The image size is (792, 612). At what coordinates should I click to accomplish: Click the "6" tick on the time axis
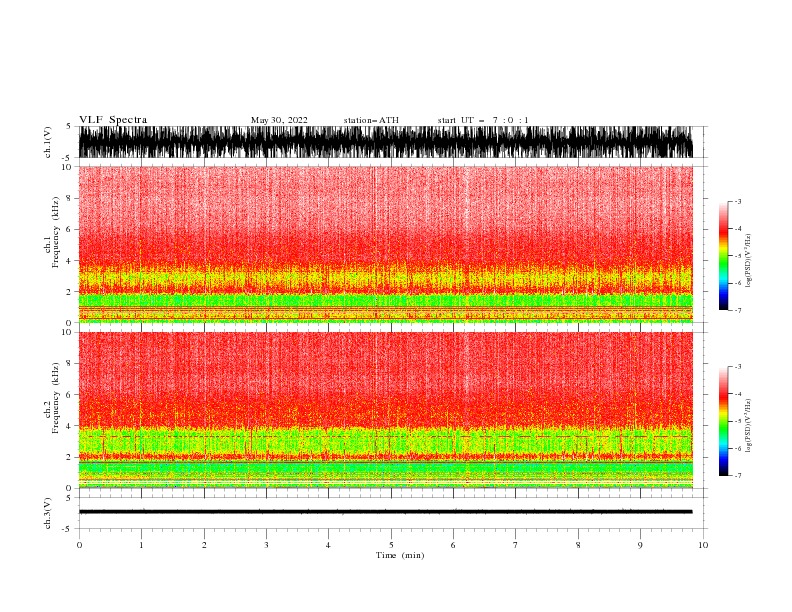pyautogui.click(x=453, y=545)
